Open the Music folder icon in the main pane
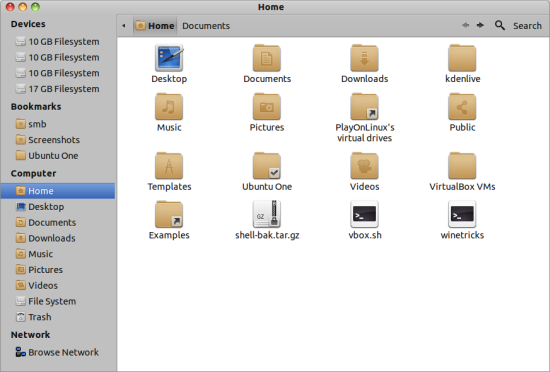 169,107
